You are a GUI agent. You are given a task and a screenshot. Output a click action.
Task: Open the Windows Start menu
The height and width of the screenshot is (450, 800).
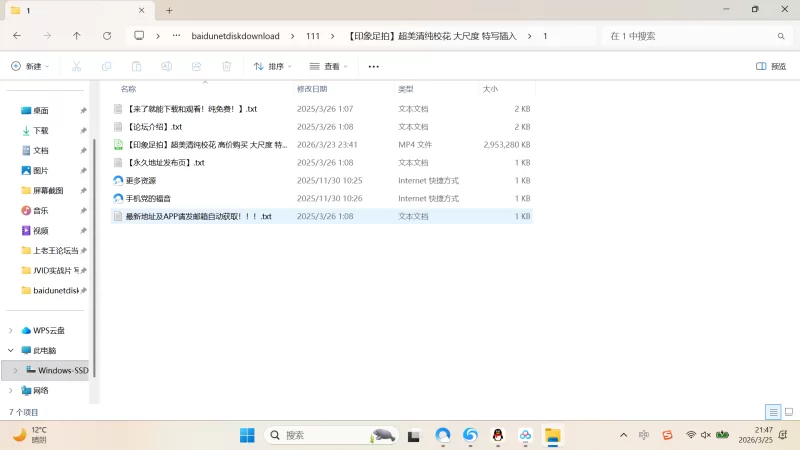pos(247,435)
